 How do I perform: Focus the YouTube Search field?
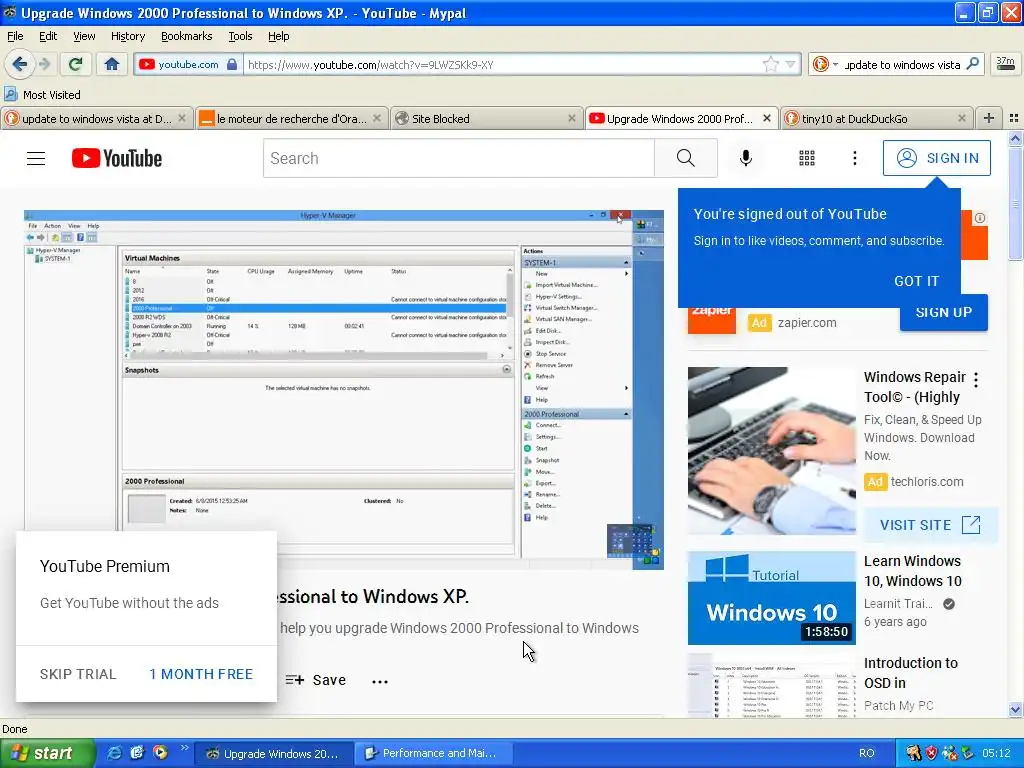pyautogui.click(x=458, y=158)
